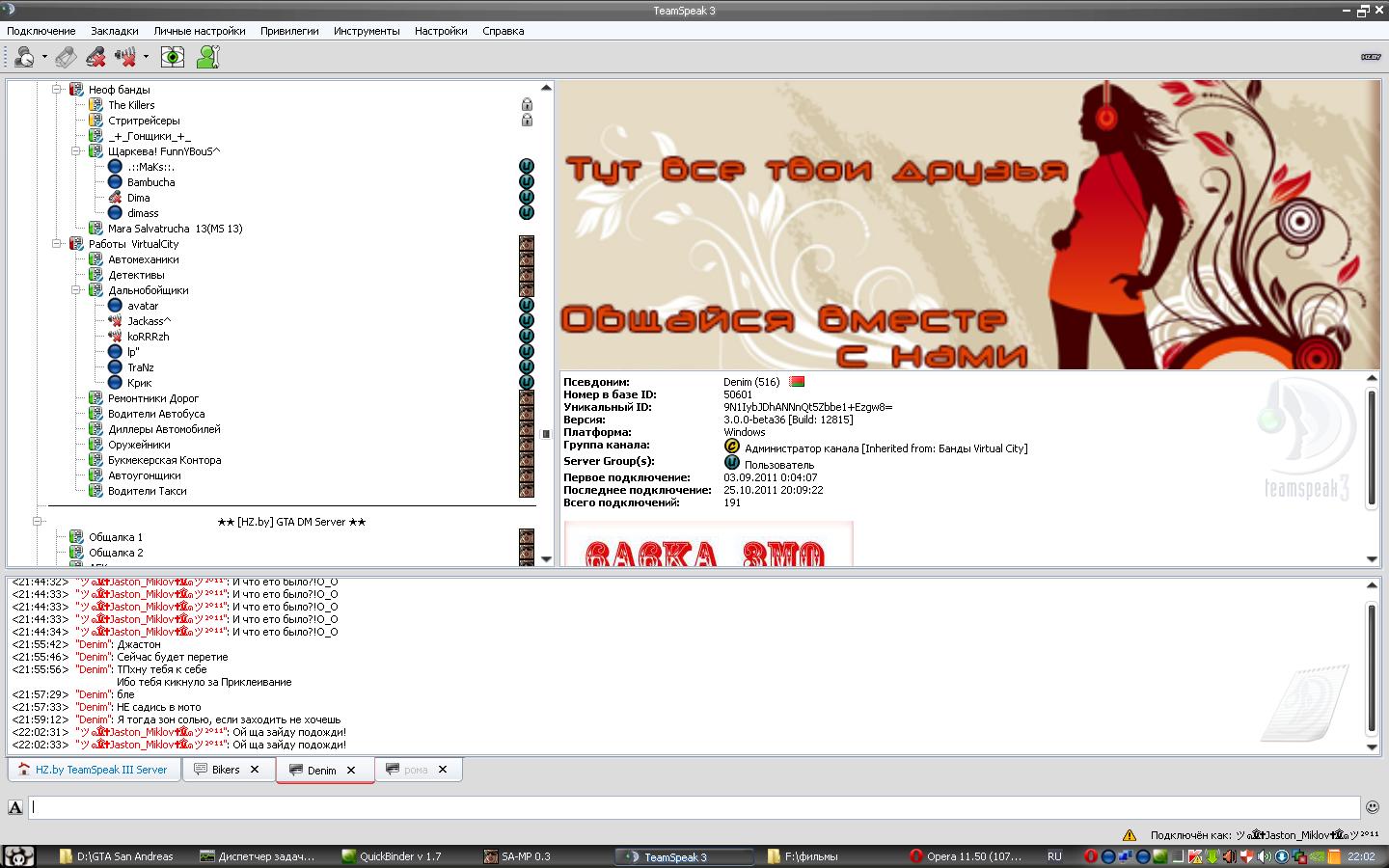Open the Справка menu

pyautogui.click(x=503, y=31)
